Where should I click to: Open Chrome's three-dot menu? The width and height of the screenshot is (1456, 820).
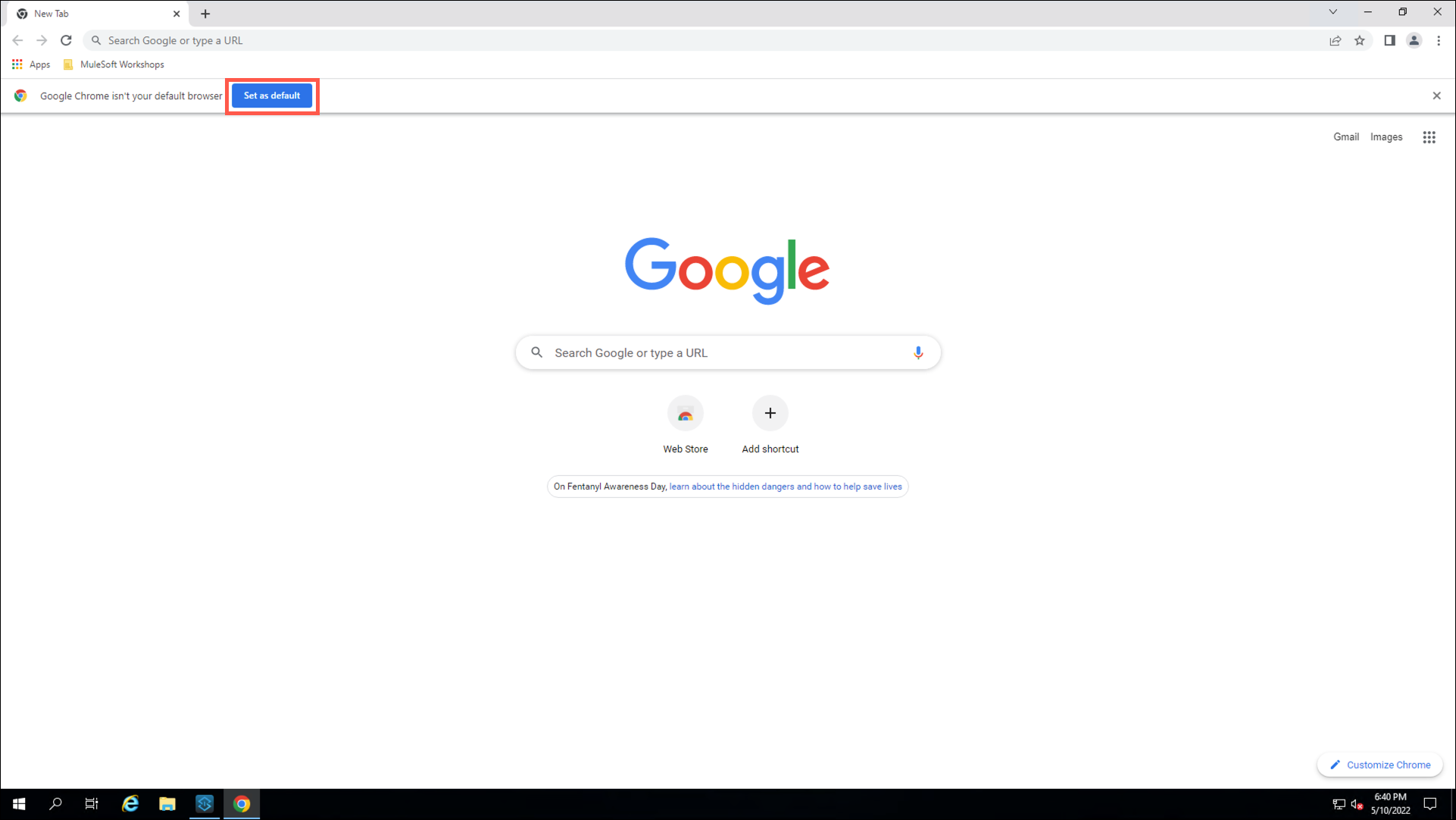[1439, 41]
